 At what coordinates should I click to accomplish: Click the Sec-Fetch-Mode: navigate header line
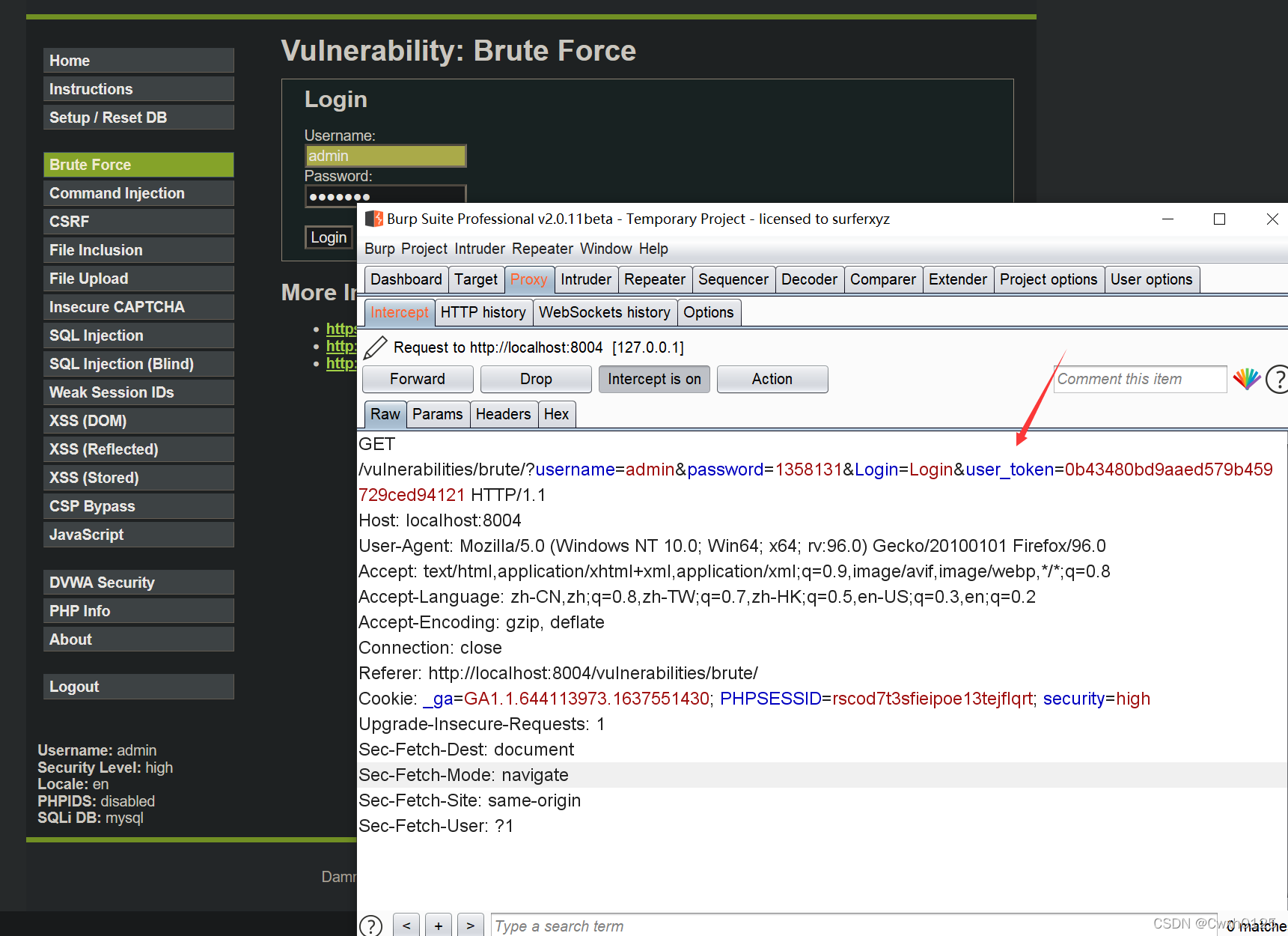click(822, 775)
